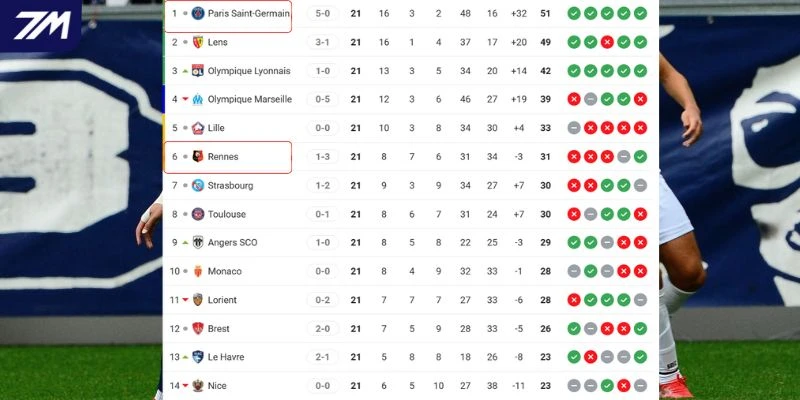The width and height of the screenshot is (800, 400).
Task: Open the Toulouse team page
Action: point(227,214)
